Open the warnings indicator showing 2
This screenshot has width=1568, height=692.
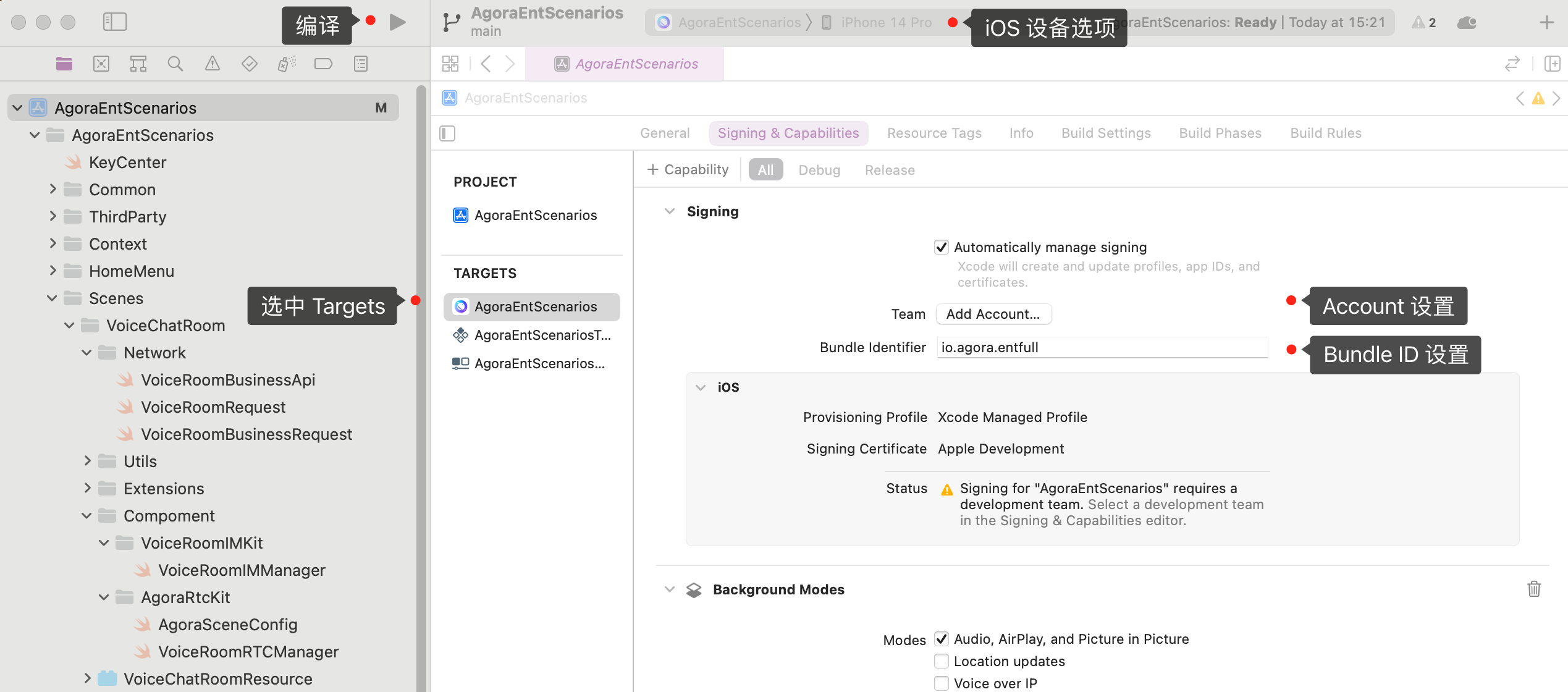click(1424, 23)
